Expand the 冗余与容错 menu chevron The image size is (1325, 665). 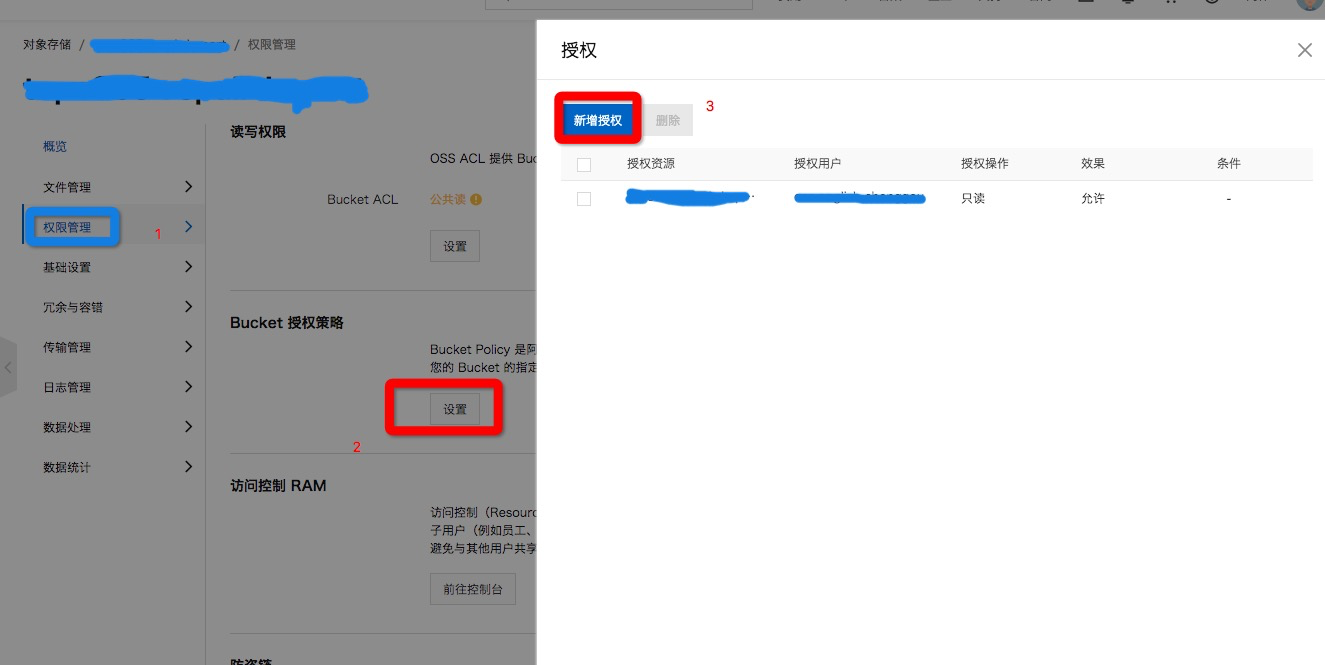(188, 307)
